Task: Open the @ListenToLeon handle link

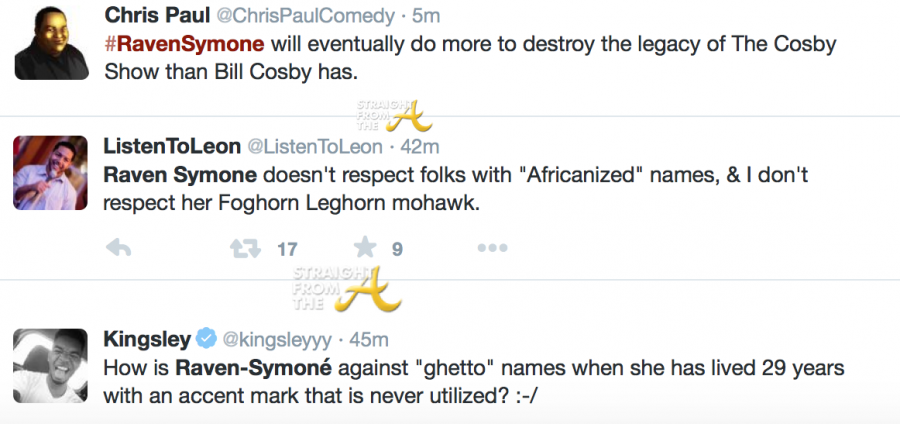Action: coord(315,146)
